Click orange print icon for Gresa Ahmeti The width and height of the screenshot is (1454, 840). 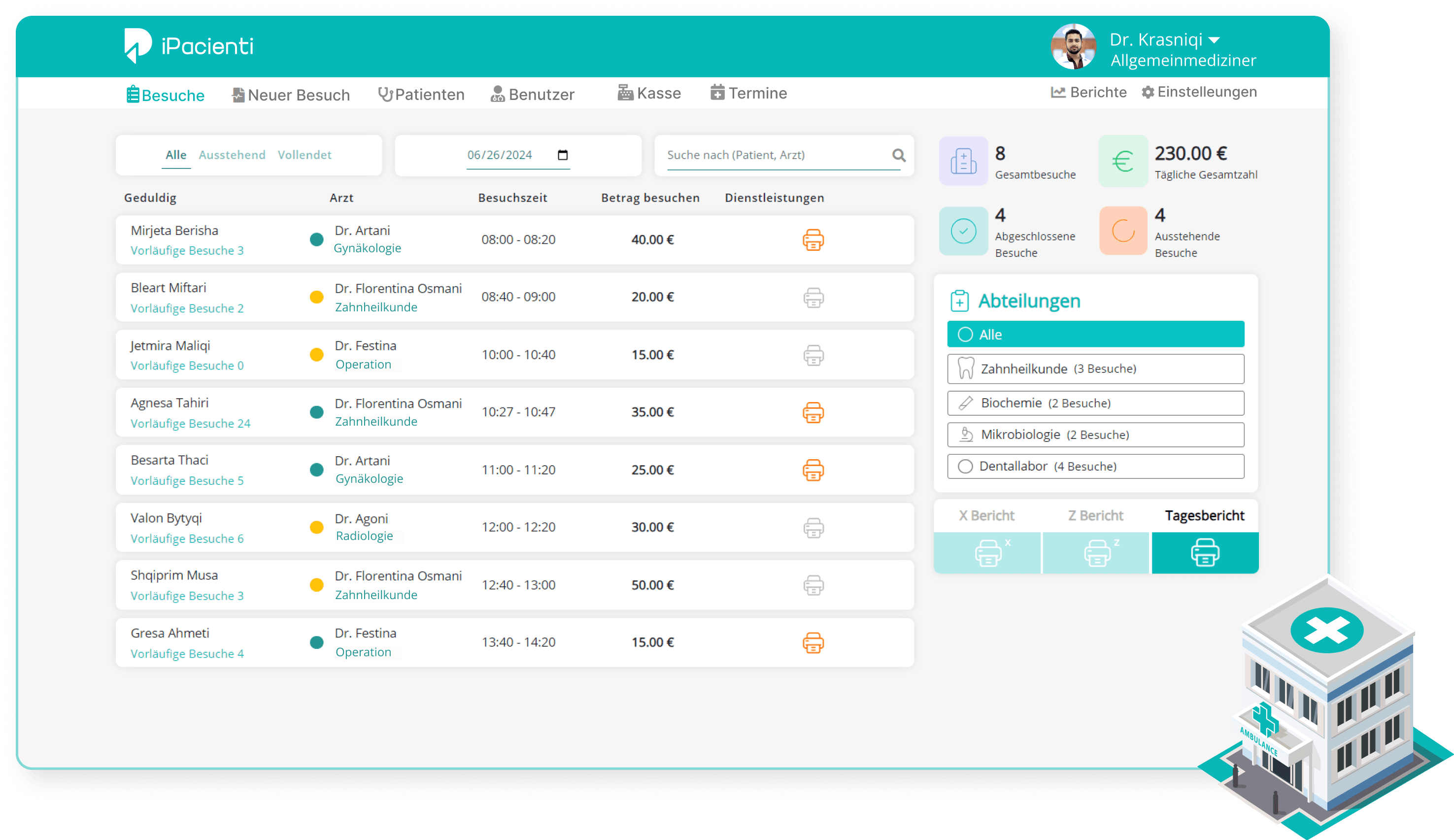[813, 643]
